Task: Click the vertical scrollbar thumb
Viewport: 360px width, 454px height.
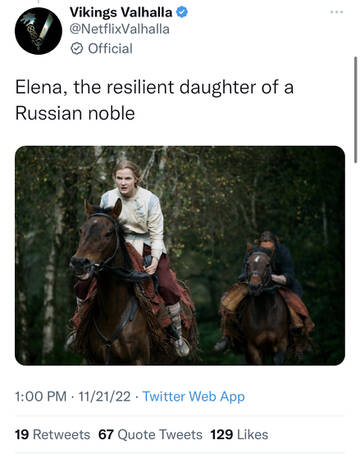Action: [x=356, y=110]
